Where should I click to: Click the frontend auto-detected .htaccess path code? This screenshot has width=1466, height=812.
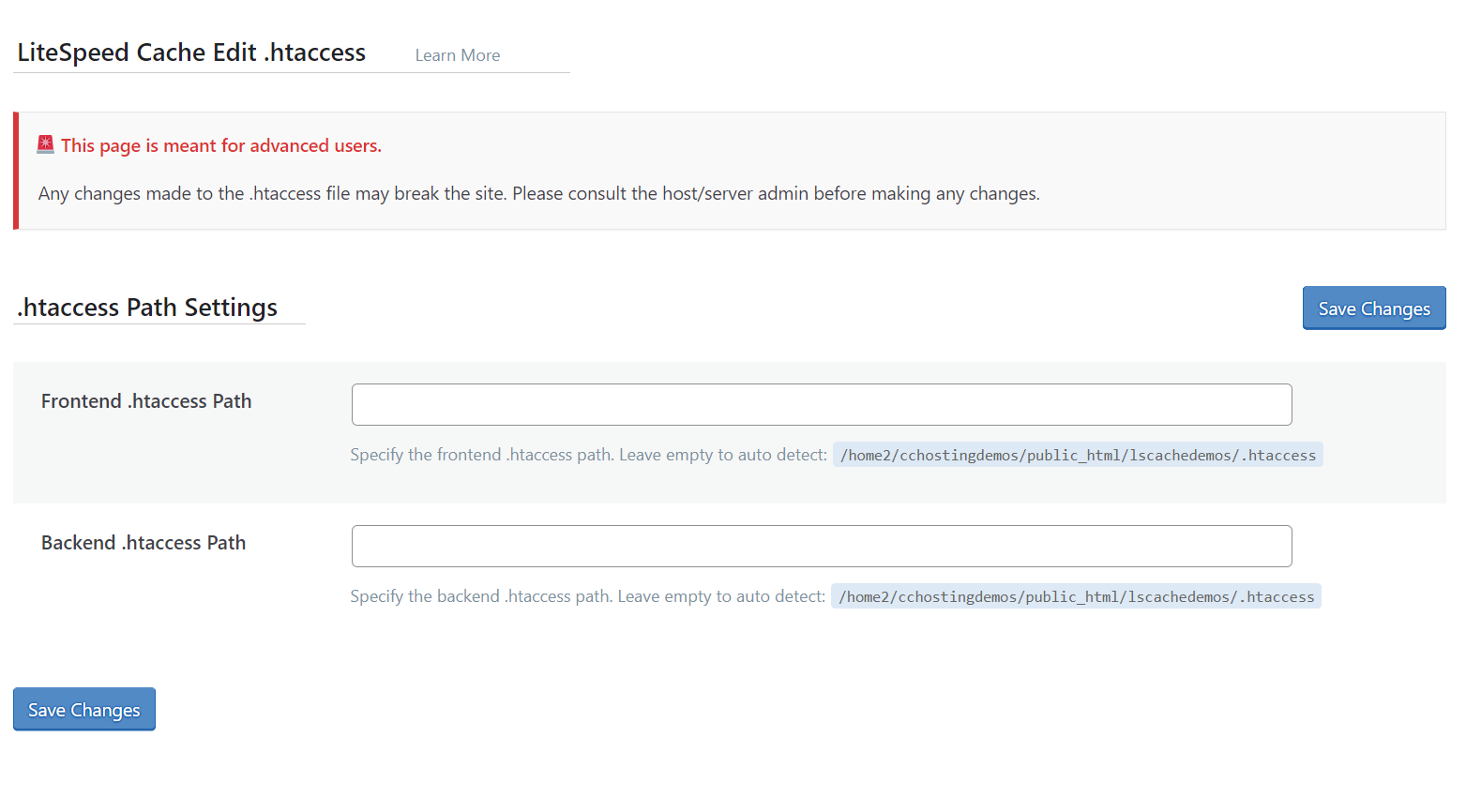click(x=1077, y=455)
